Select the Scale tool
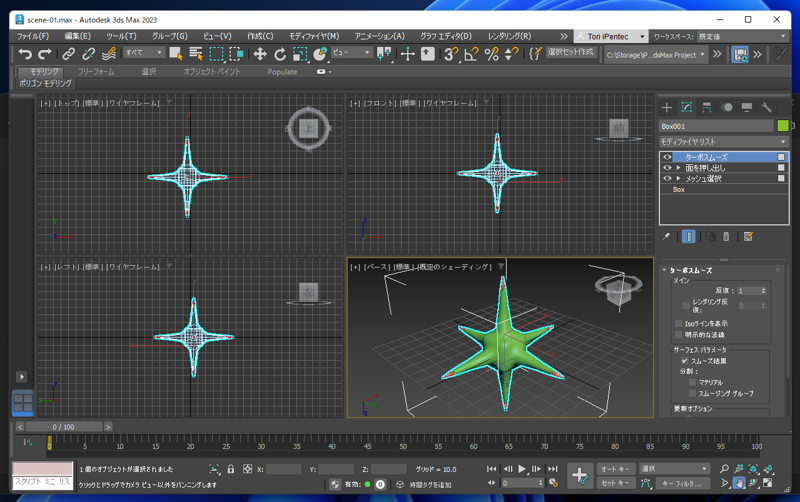Viewport: 800px width, 502px height. click(300, 54)
